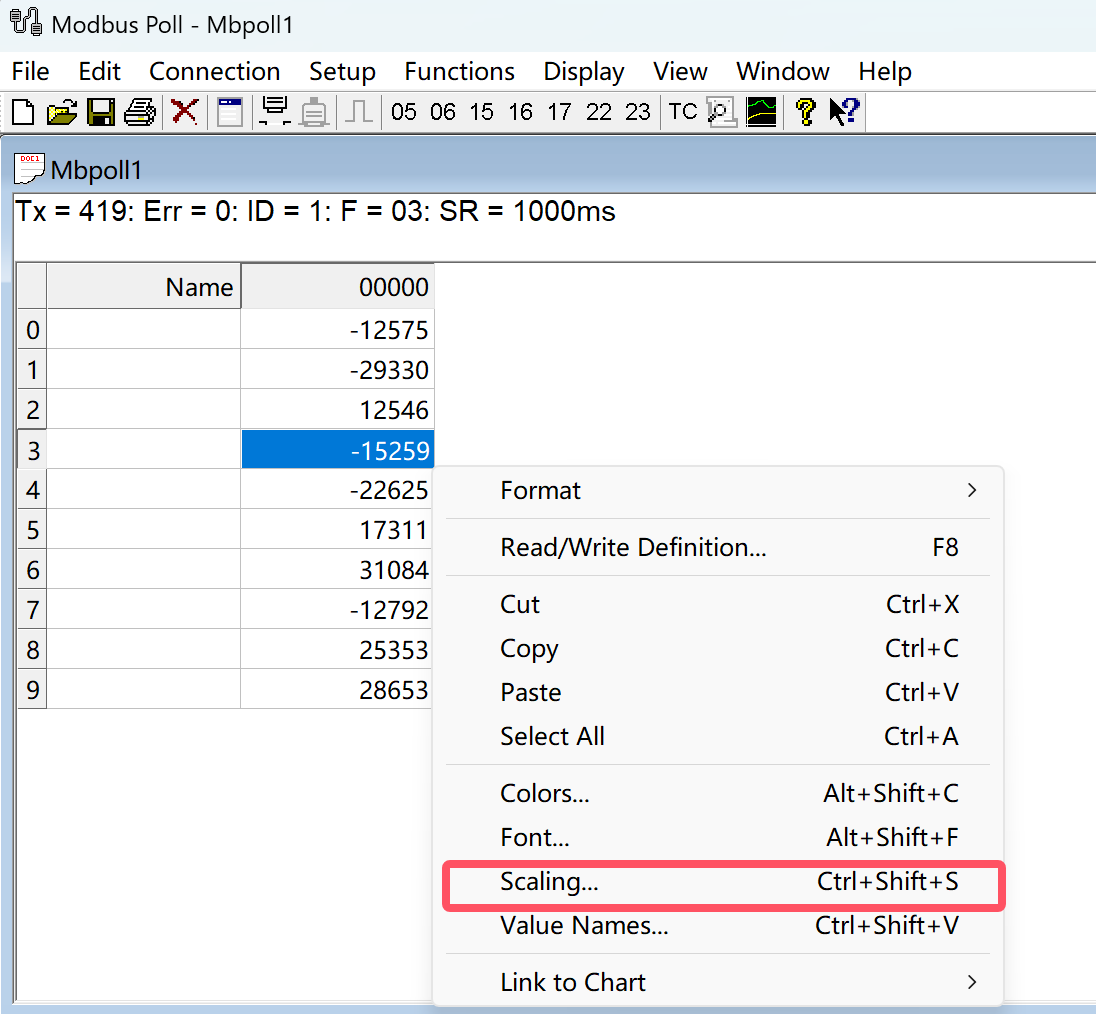Click row header 5
Screen dimensions: 1096x1014
(x=32, y=529)
